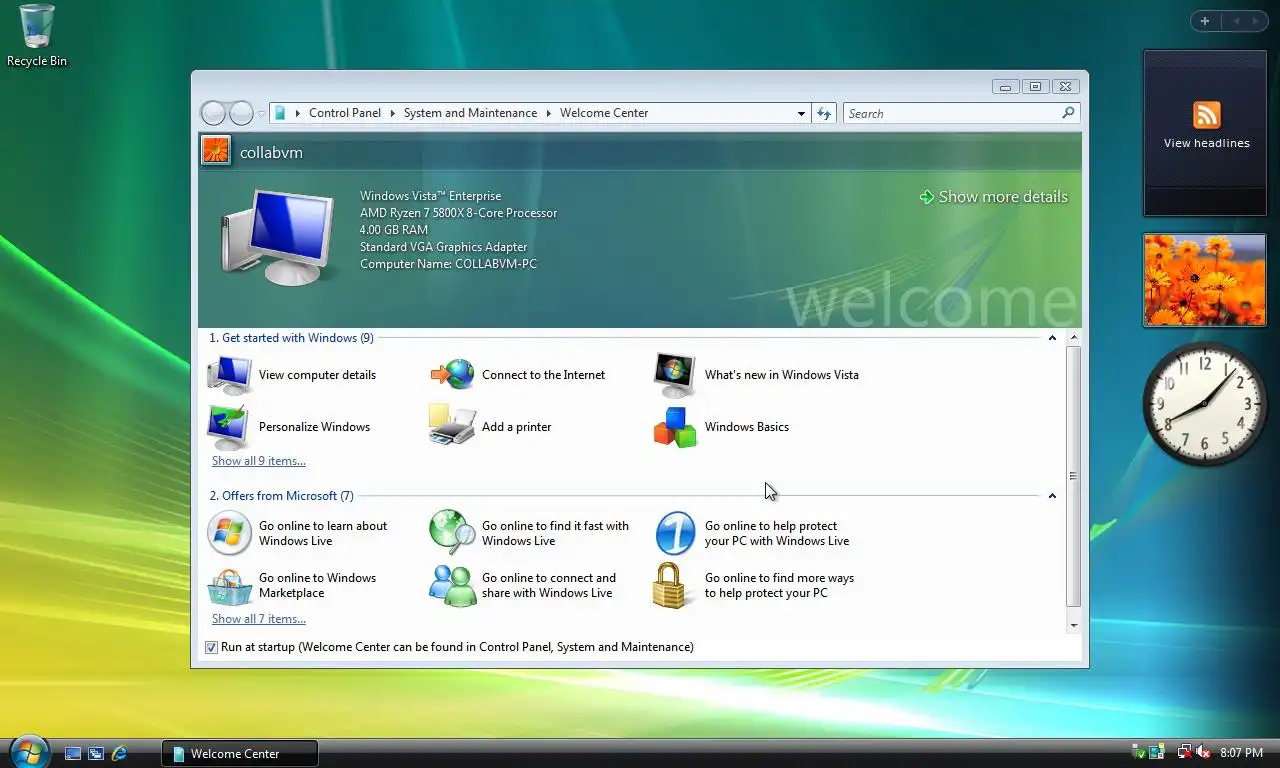Click sidebar previous gadget page arrow
Screen dimensions: 1280x768
pos(1236,21)
